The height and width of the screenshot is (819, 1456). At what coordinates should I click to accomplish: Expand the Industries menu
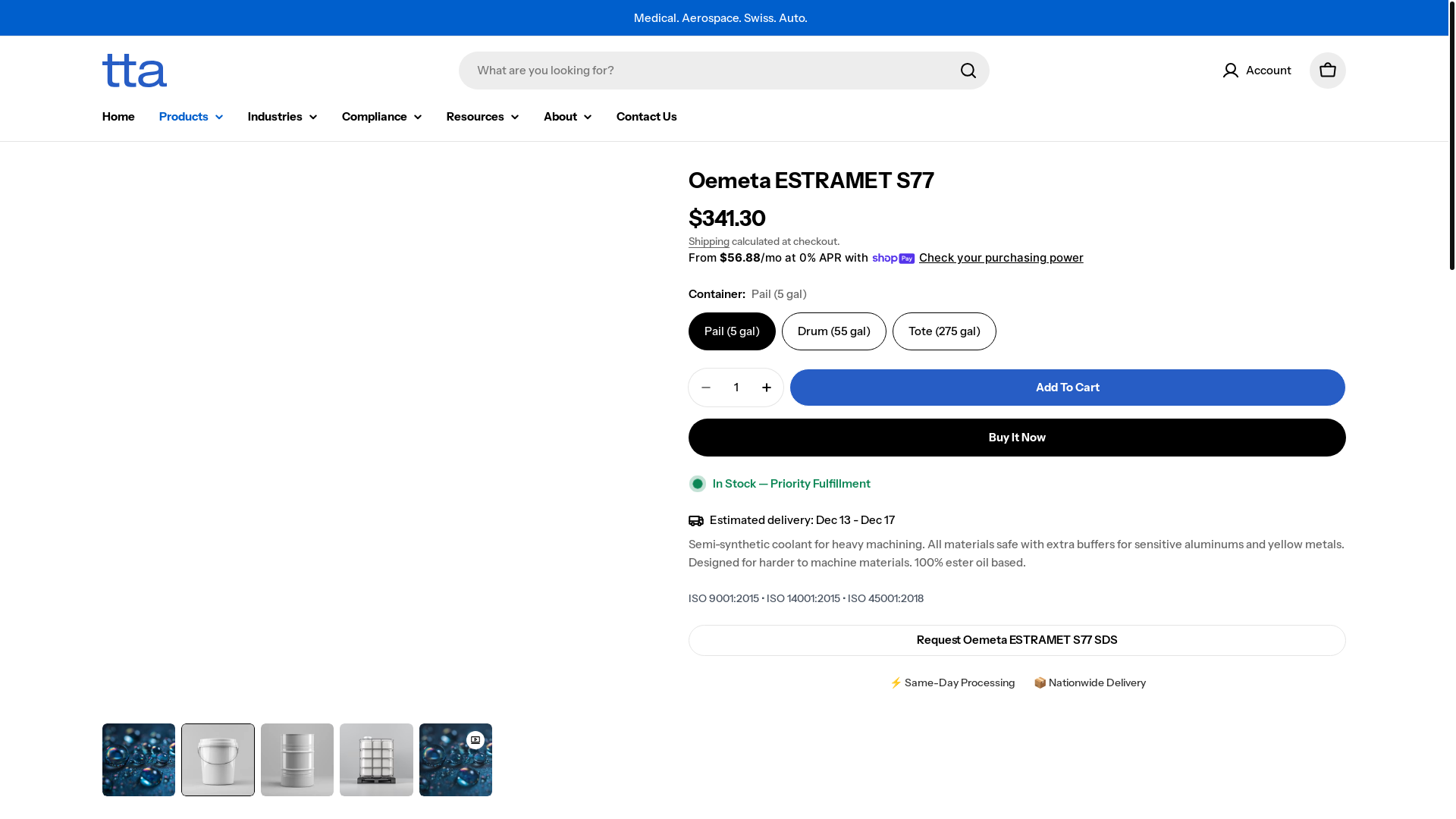[282, 117]
